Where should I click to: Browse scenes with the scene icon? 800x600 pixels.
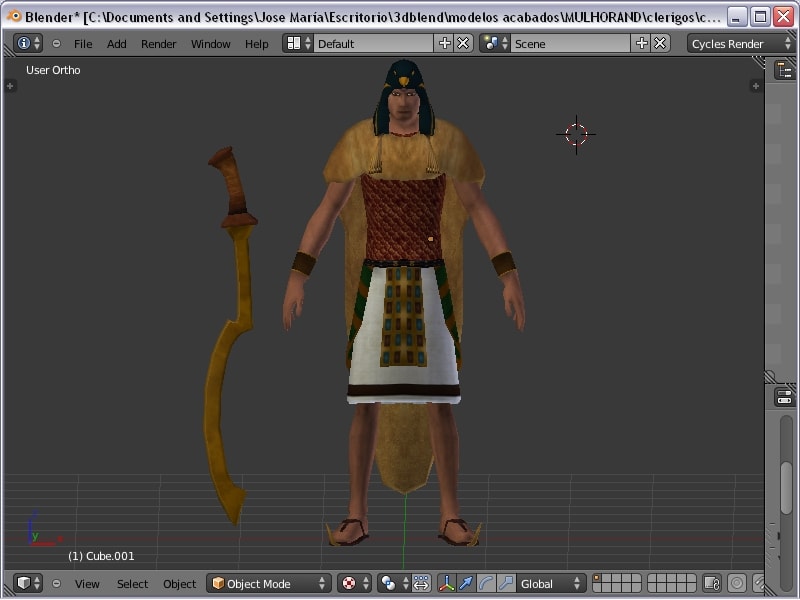(495, 43)
